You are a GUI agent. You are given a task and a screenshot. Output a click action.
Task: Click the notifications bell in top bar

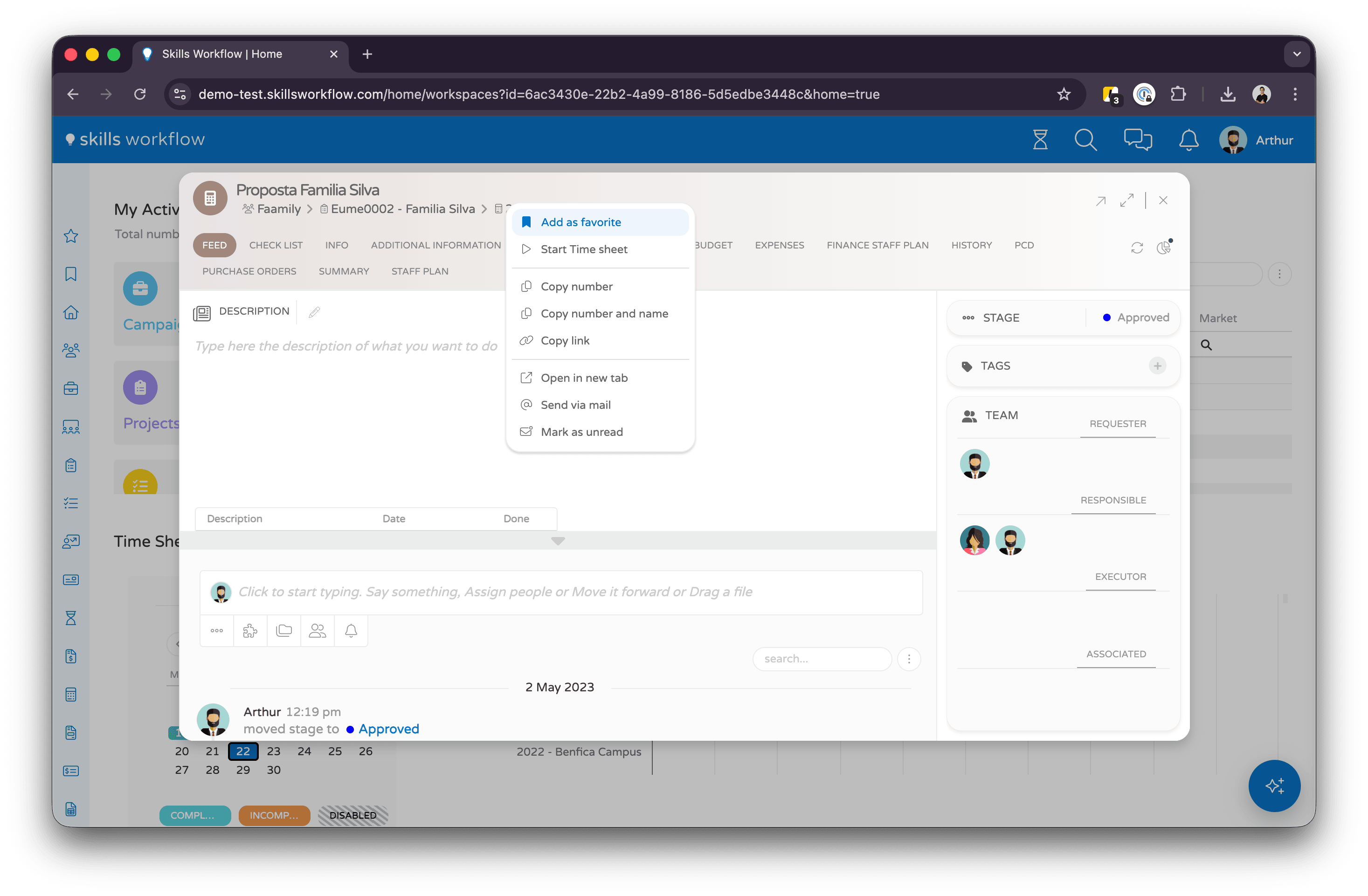pos(1188,140)
